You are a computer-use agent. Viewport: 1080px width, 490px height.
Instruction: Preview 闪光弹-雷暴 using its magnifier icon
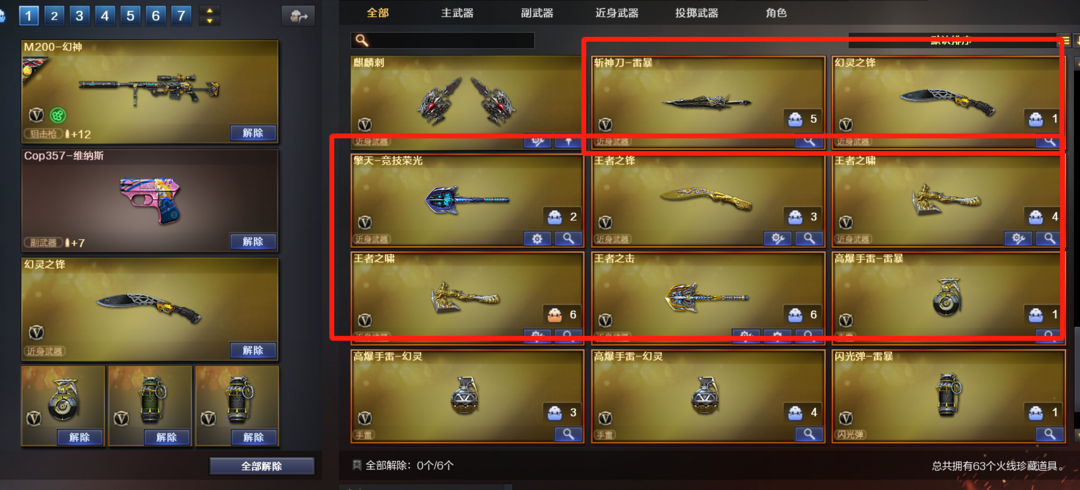(1050, 433)
